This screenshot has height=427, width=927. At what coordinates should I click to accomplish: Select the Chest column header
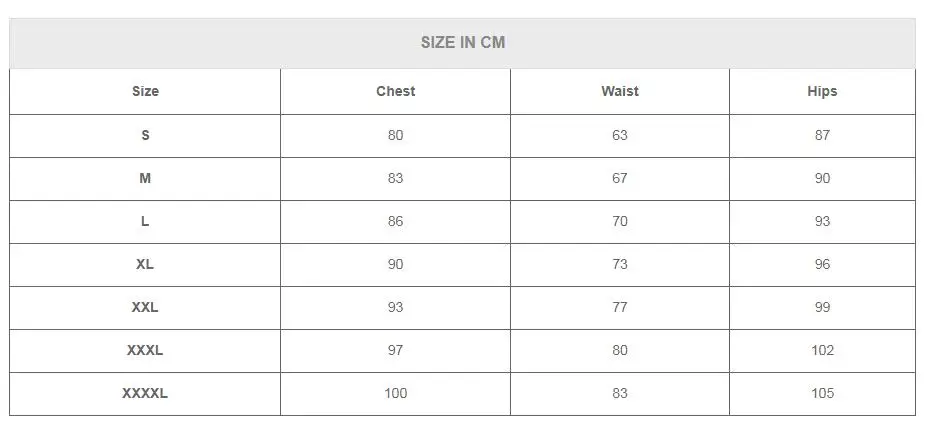coord(396,91)
